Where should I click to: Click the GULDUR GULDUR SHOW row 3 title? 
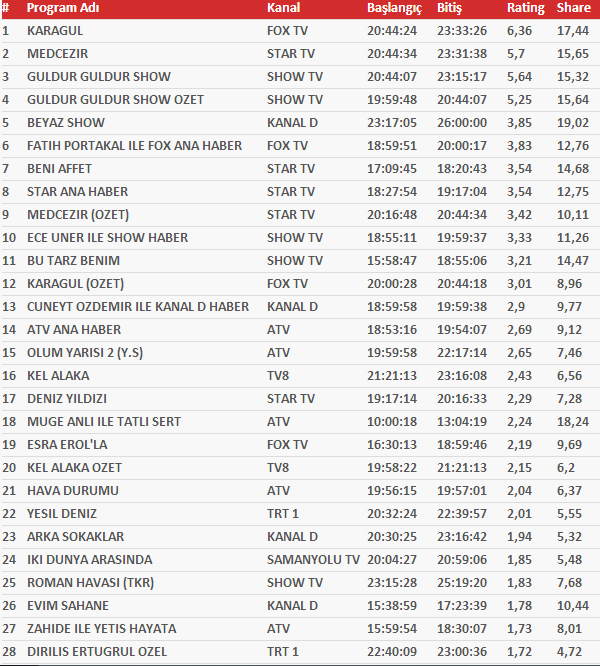coord(99,76)
